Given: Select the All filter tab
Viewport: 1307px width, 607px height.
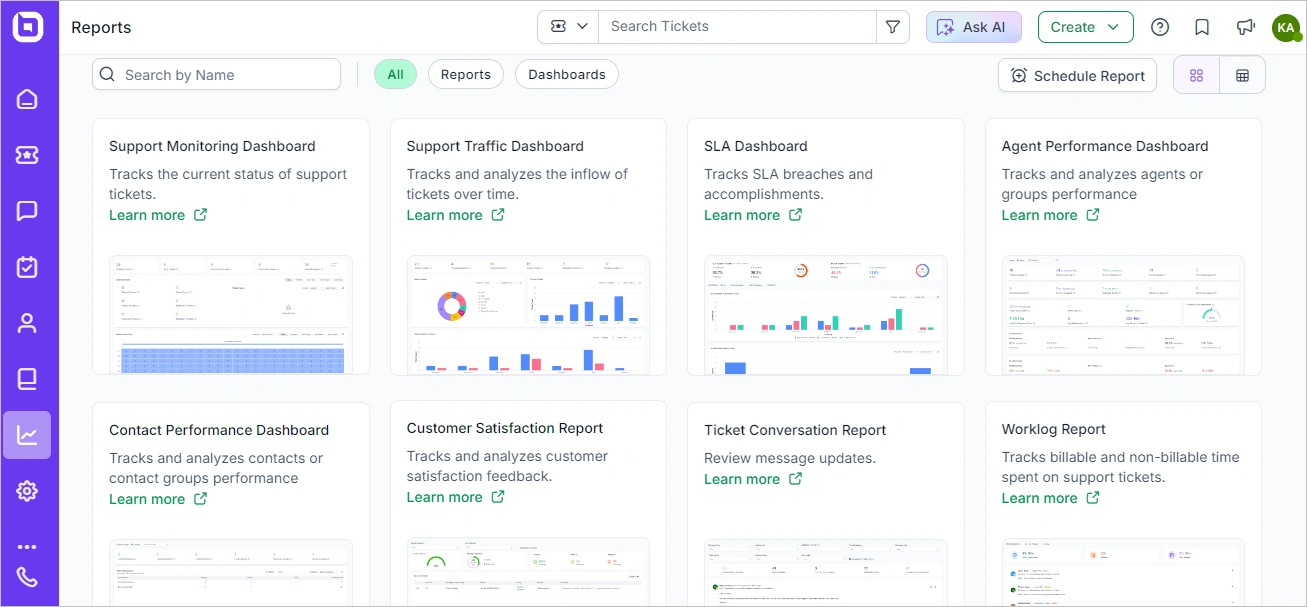Looking at the screenshot, I should tap(395, 74).
